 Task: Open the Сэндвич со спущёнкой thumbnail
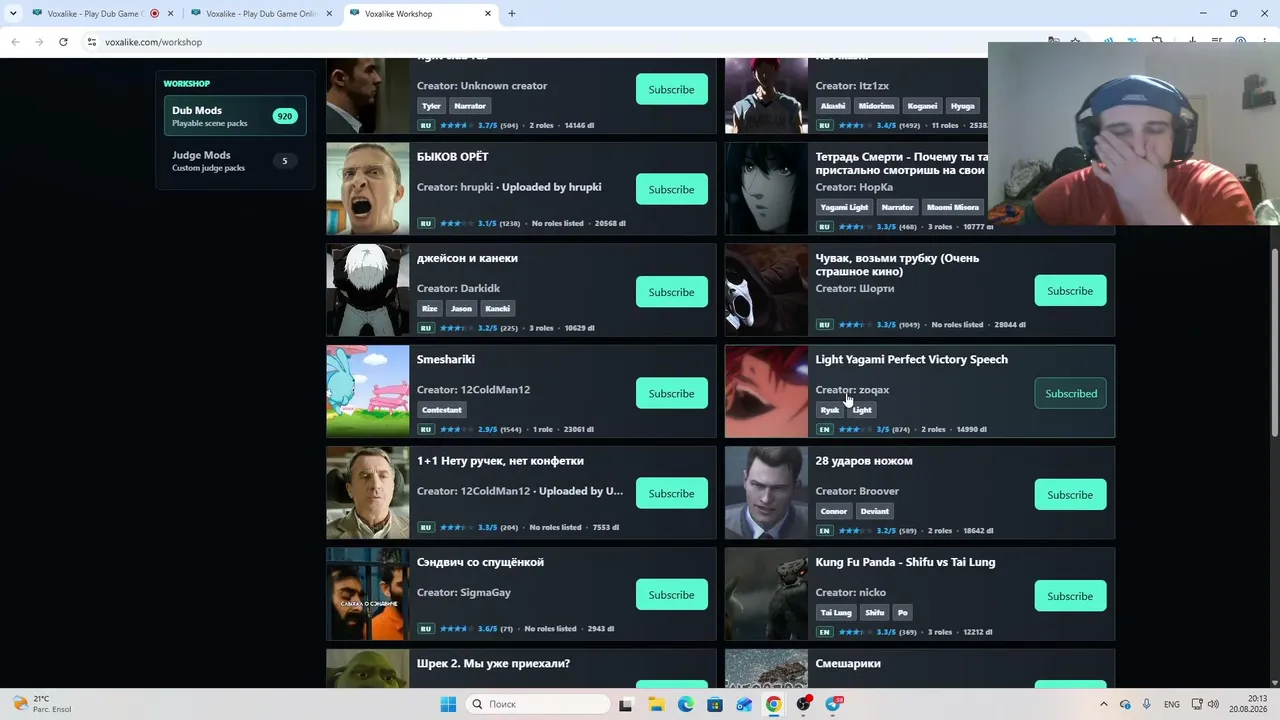pyautogui.click(x=368, y=594)
